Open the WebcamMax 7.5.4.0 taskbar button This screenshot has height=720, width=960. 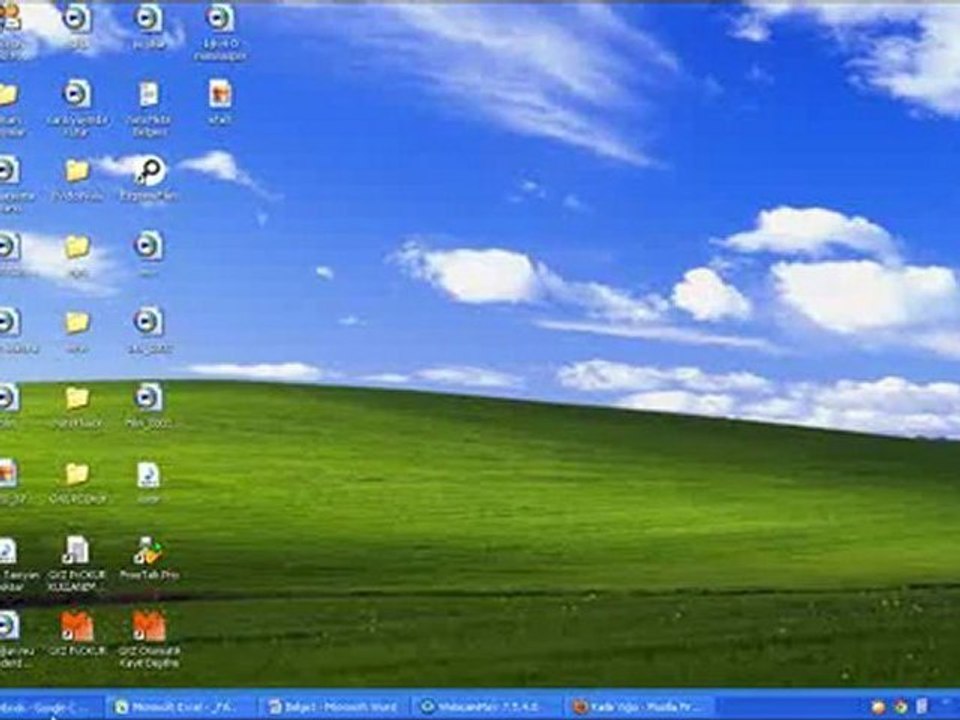pyautogui.click(x=487, y=707)
